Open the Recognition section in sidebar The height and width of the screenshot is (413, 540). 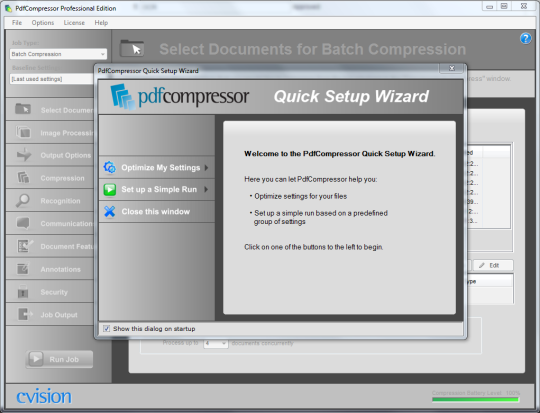pos(50,201)
